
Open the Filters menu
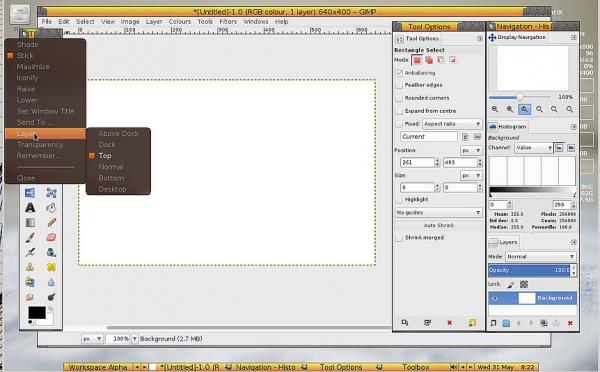pos(228,22)
